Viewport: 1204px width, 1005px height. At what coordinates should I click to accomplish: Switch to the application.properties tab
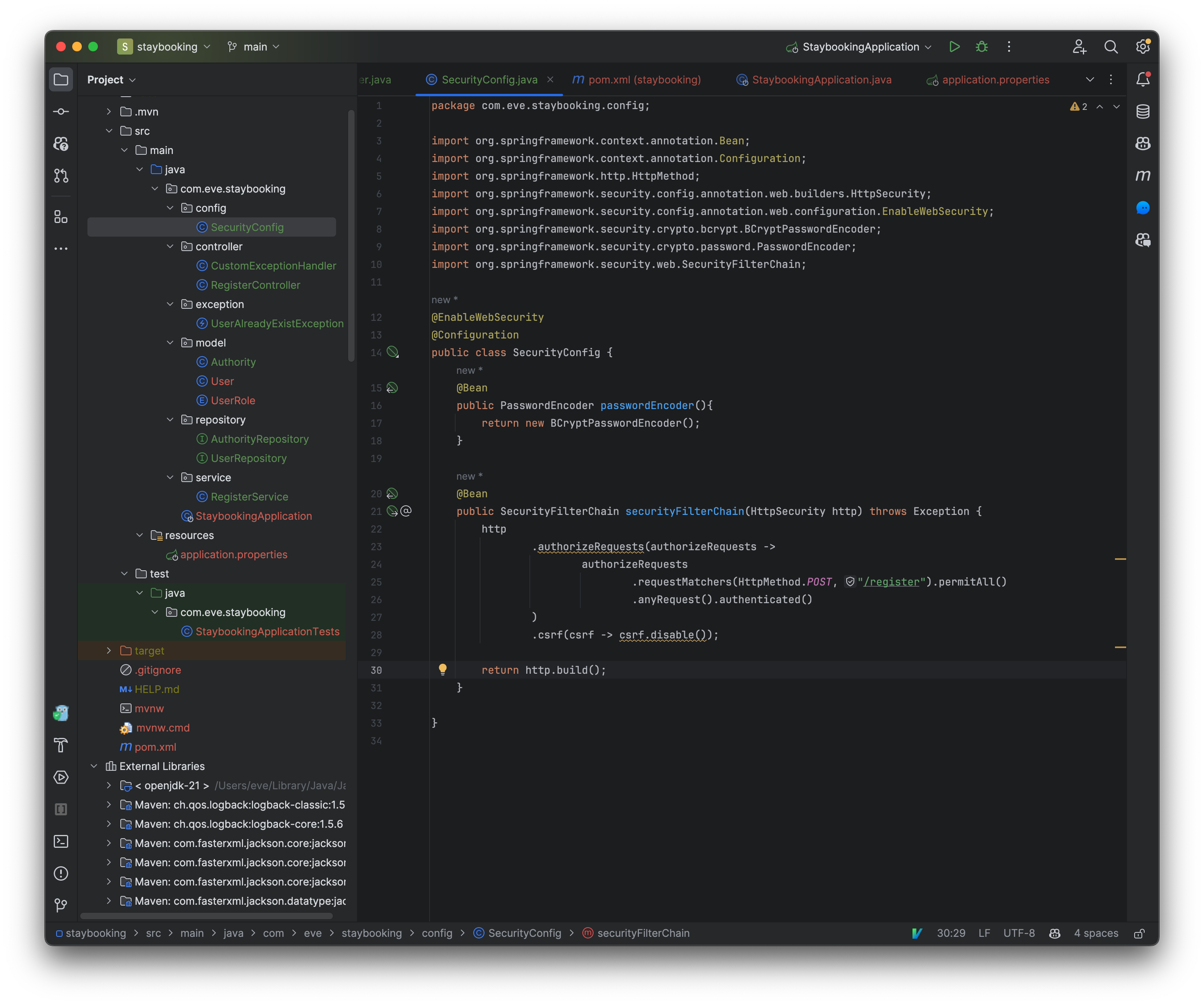click(x=995, y=80)
